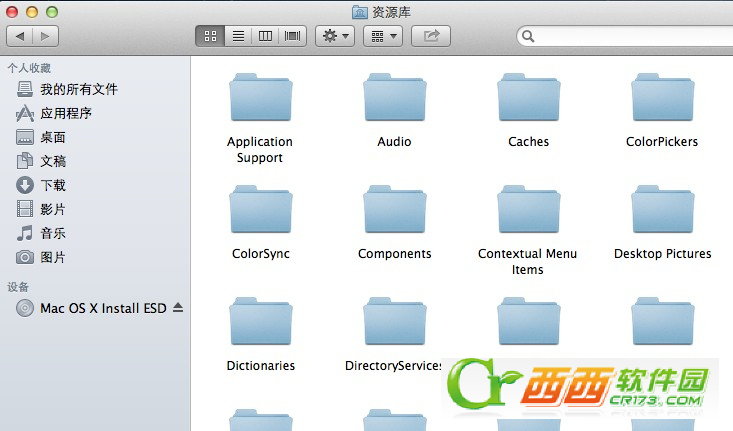Select 我的所有文件 in the sidebar
Image resolution: width=733 pixels, height=431 pixels.
coord(78,89)
